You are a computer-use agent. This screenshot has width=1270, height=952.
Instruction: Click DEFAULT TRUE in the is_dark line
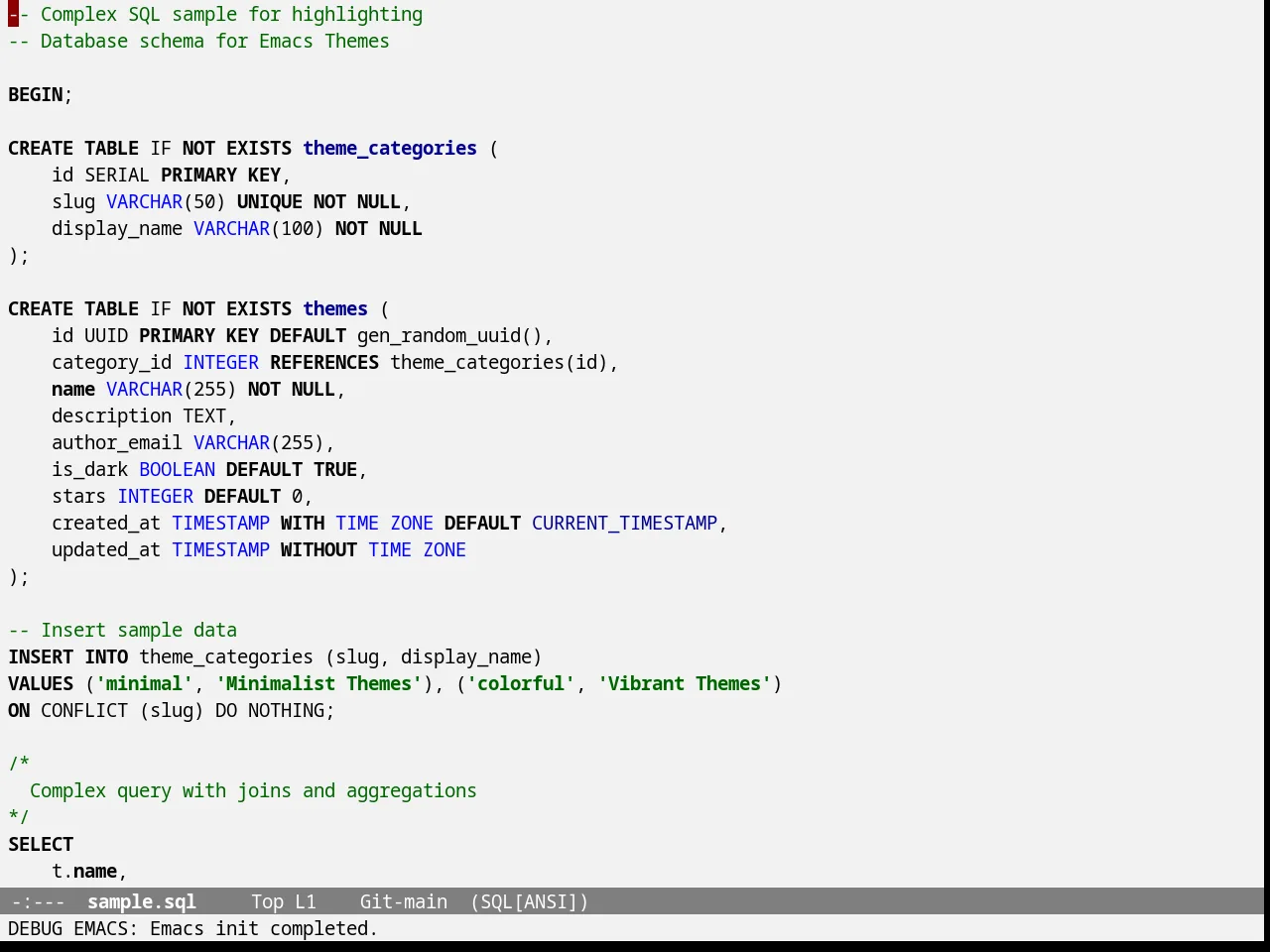(x=292, y=469)
